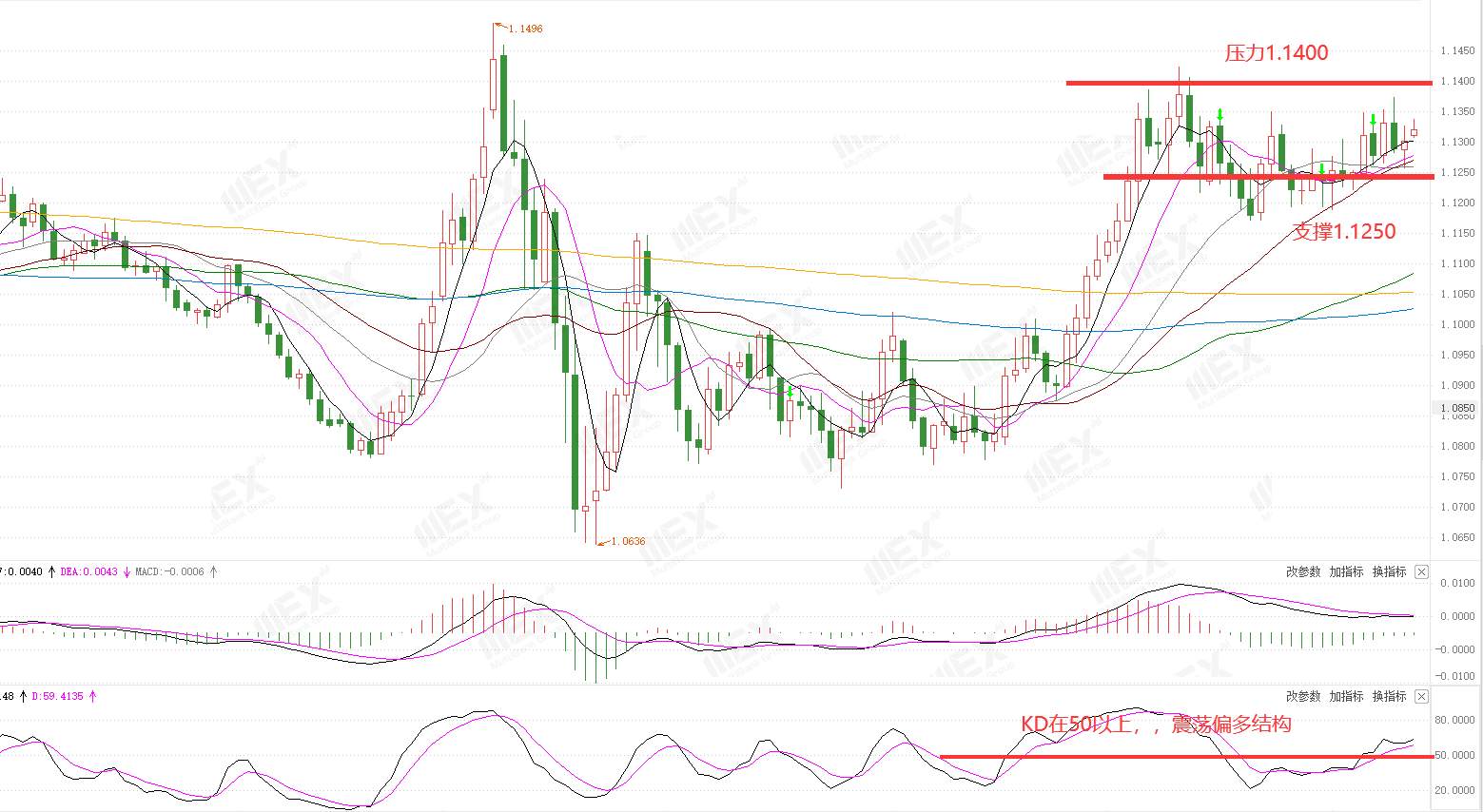Click the D:59.4135 readout
Screen dimensions: 1483x812
coord(57,696)
